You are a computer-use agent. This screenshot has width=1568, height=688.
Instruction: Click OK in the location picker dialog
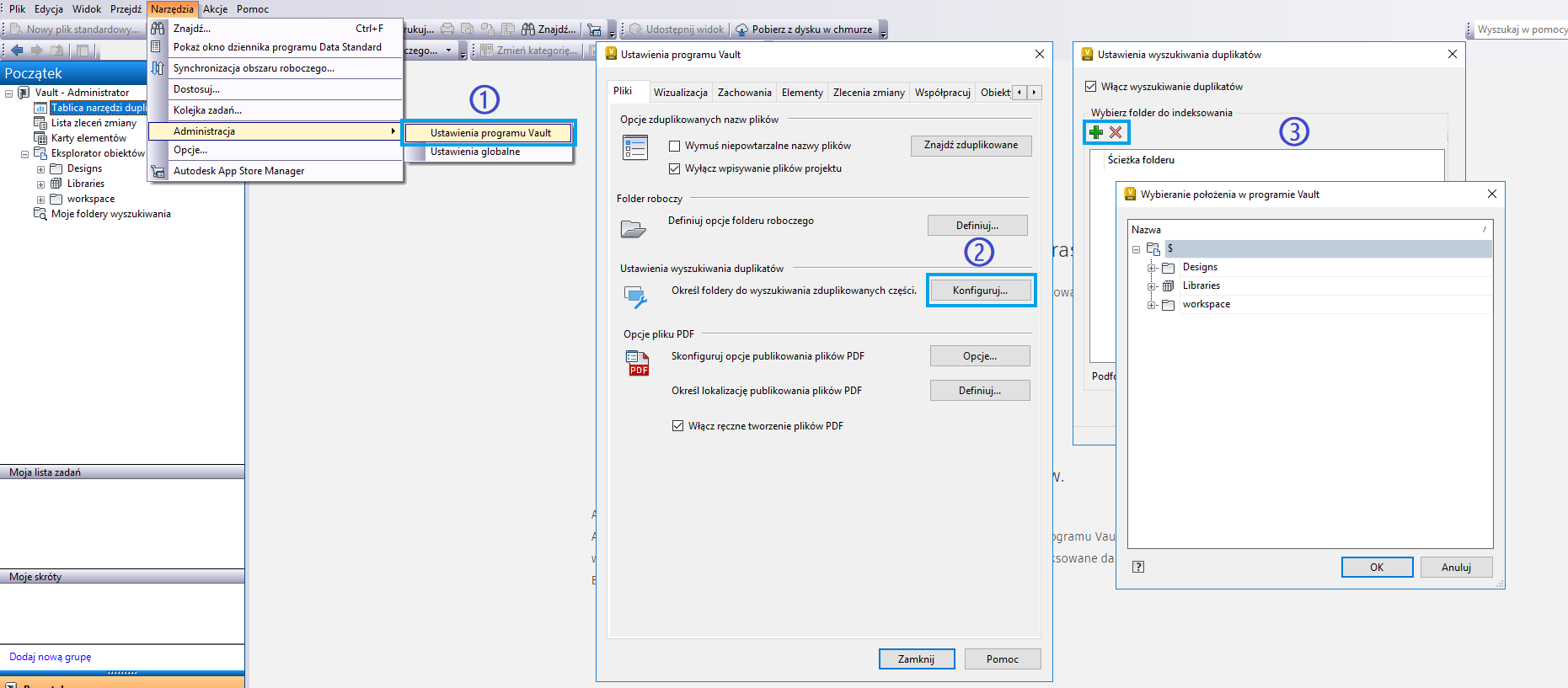pos(1377,568)
